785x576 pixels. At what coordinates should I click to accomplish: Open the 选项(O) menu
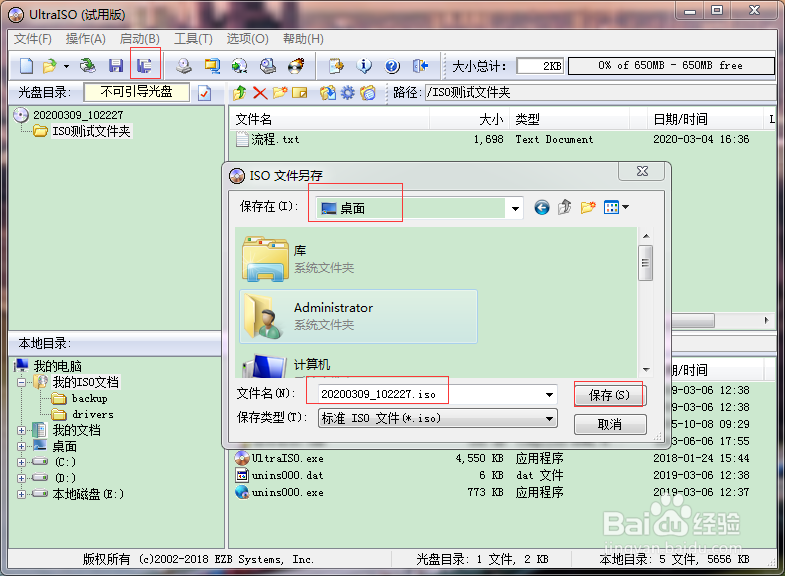pos(247,39)
